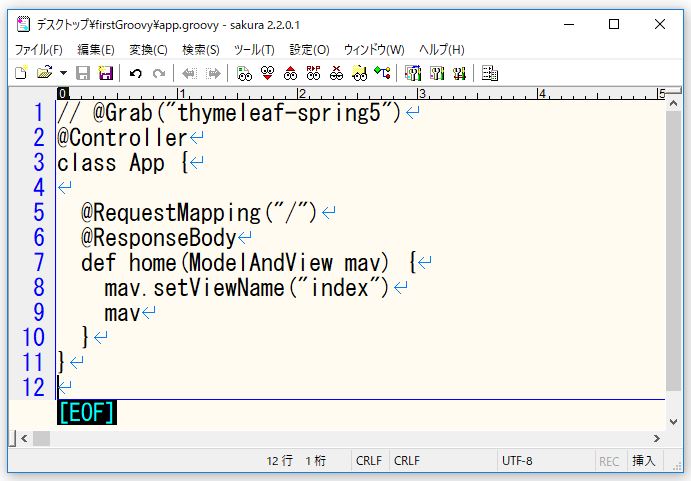This screenshot has width=691, height=481.
Task: Click line number 12 in the gutter
Action: point(33,387)
